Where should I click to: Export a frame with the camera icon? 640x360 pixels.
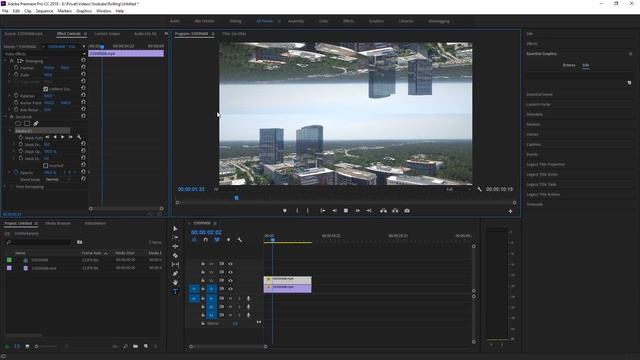(x=407, y=211)
